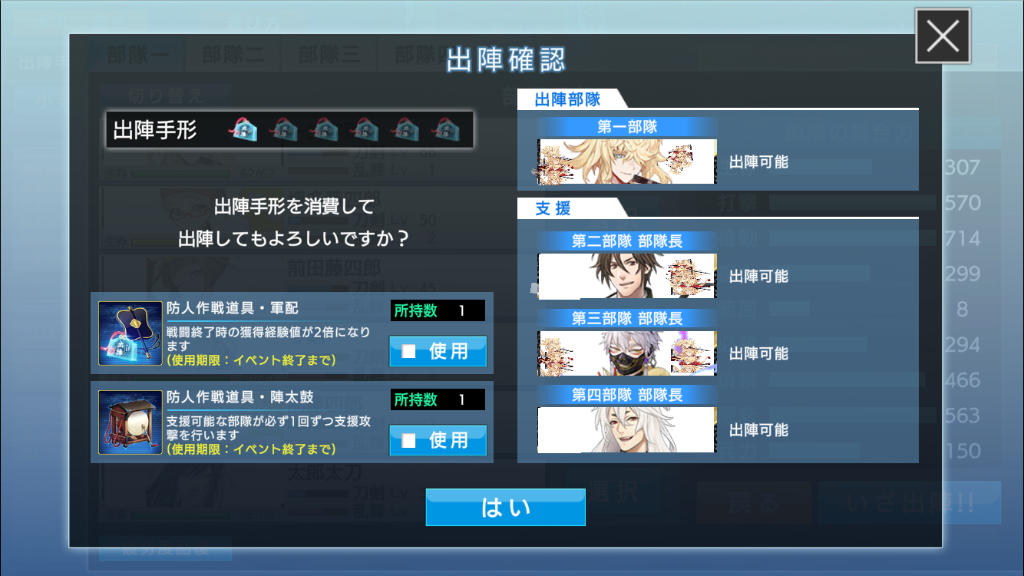Close the 出陣確認 dialog with X
Image resolution: width=1024 pixels, height=576 pixels.
point(942,36)
